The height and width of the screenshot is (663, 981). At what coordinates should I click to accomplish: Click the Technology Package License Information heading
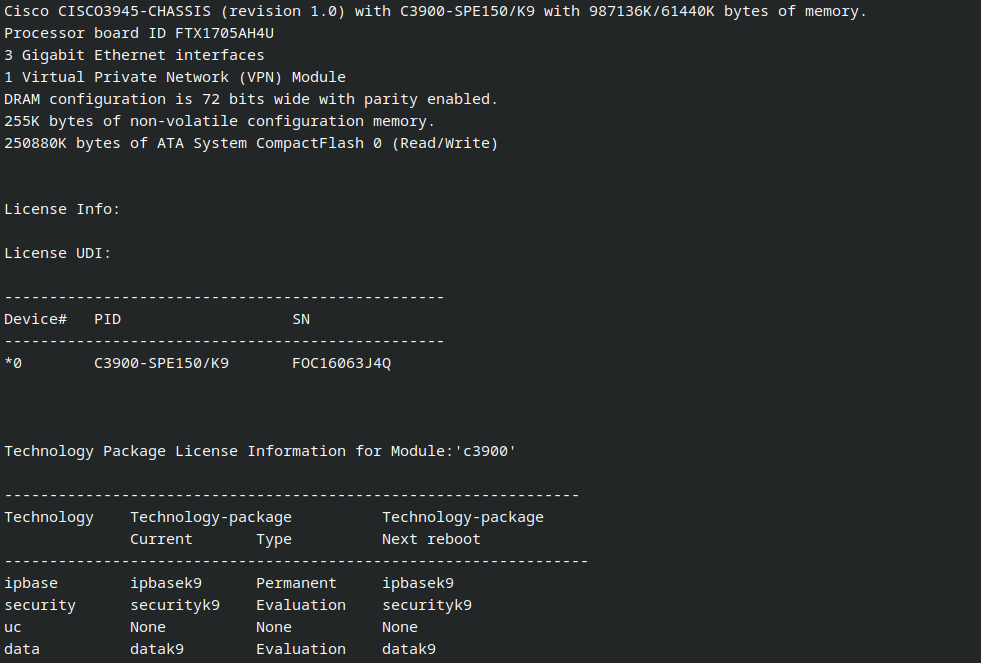(260, 451)
